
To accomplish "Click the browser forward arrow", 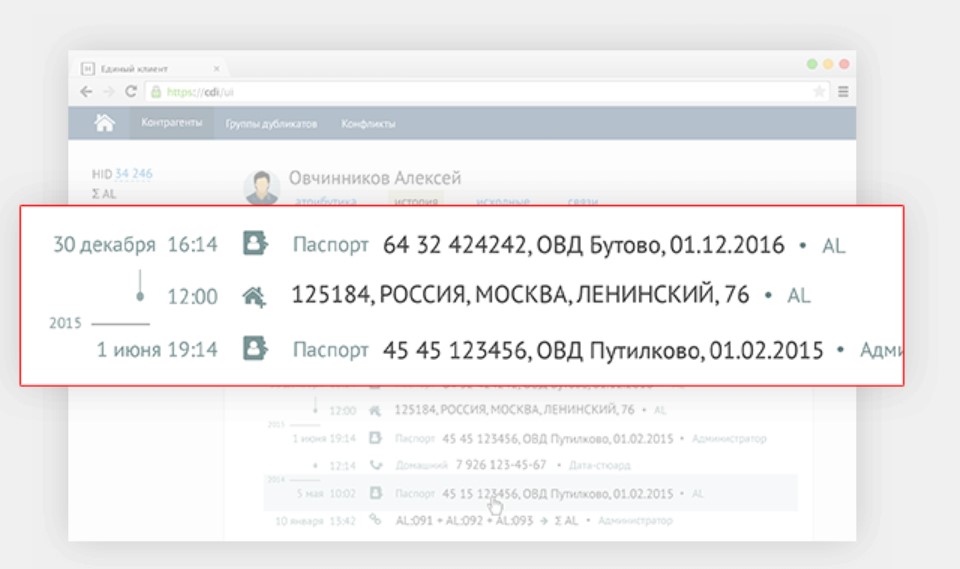I will click(109, 92).
